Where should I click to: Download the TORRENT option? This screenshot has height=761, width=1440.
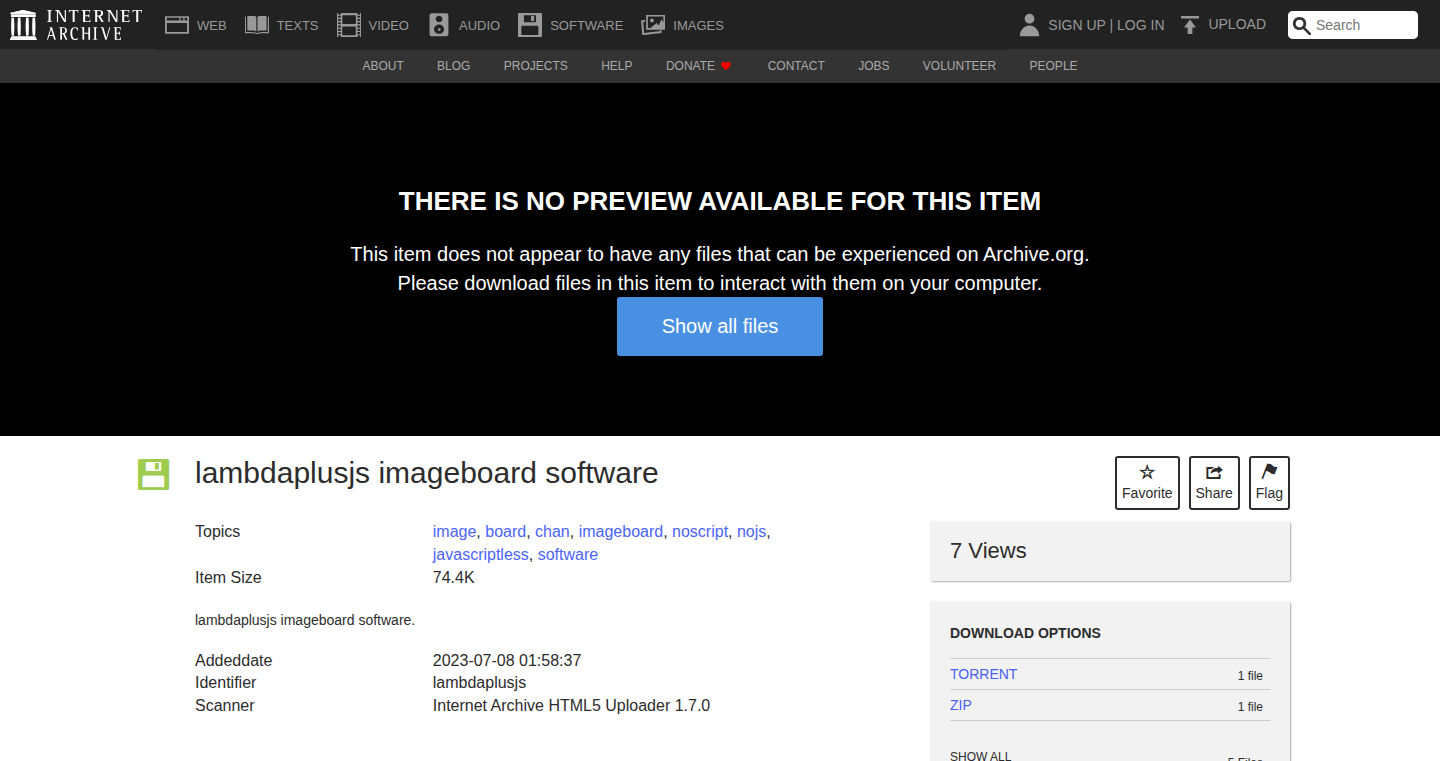coord(983,674)
